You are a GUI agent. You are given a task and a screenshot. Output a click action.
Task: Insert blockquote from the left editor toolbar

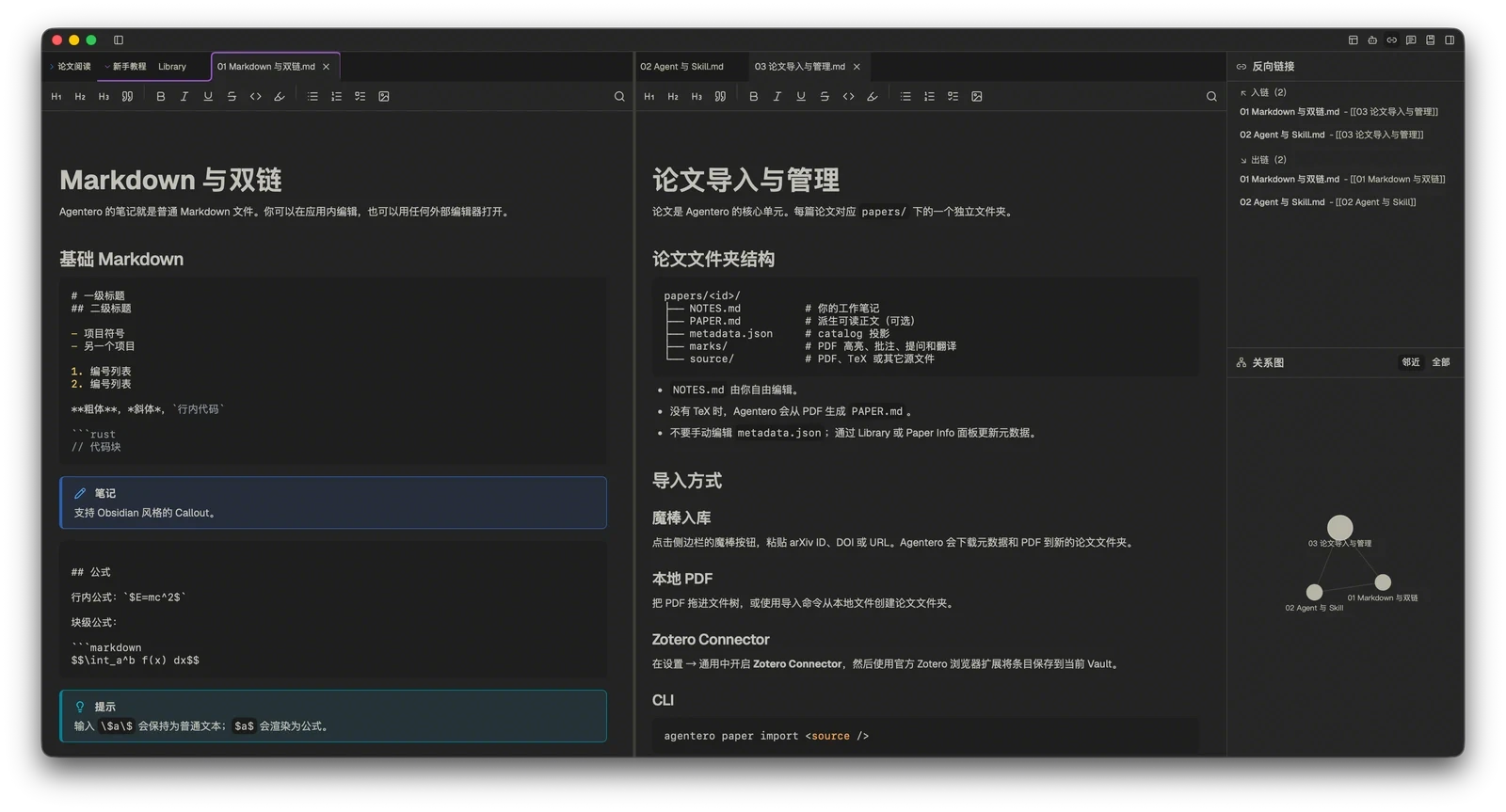(x=127, y=96)
